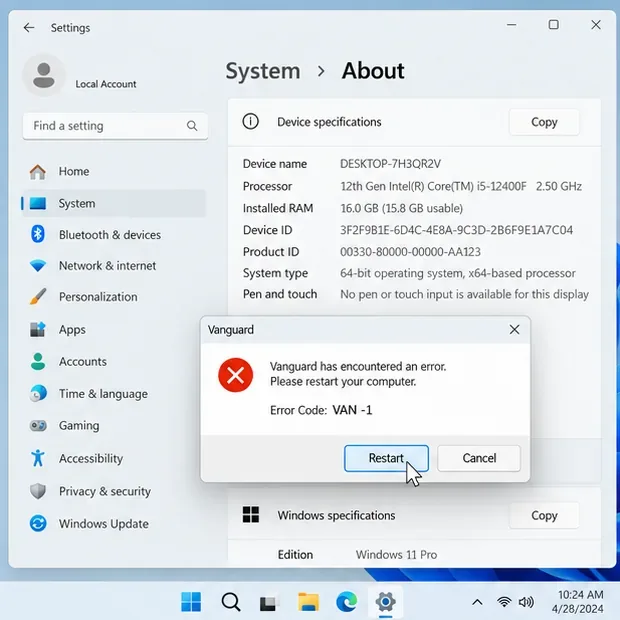The height and width of the screenshot is (620, 620).
Task: Click the Privacy & security shield icon
Action: [38, 491]
